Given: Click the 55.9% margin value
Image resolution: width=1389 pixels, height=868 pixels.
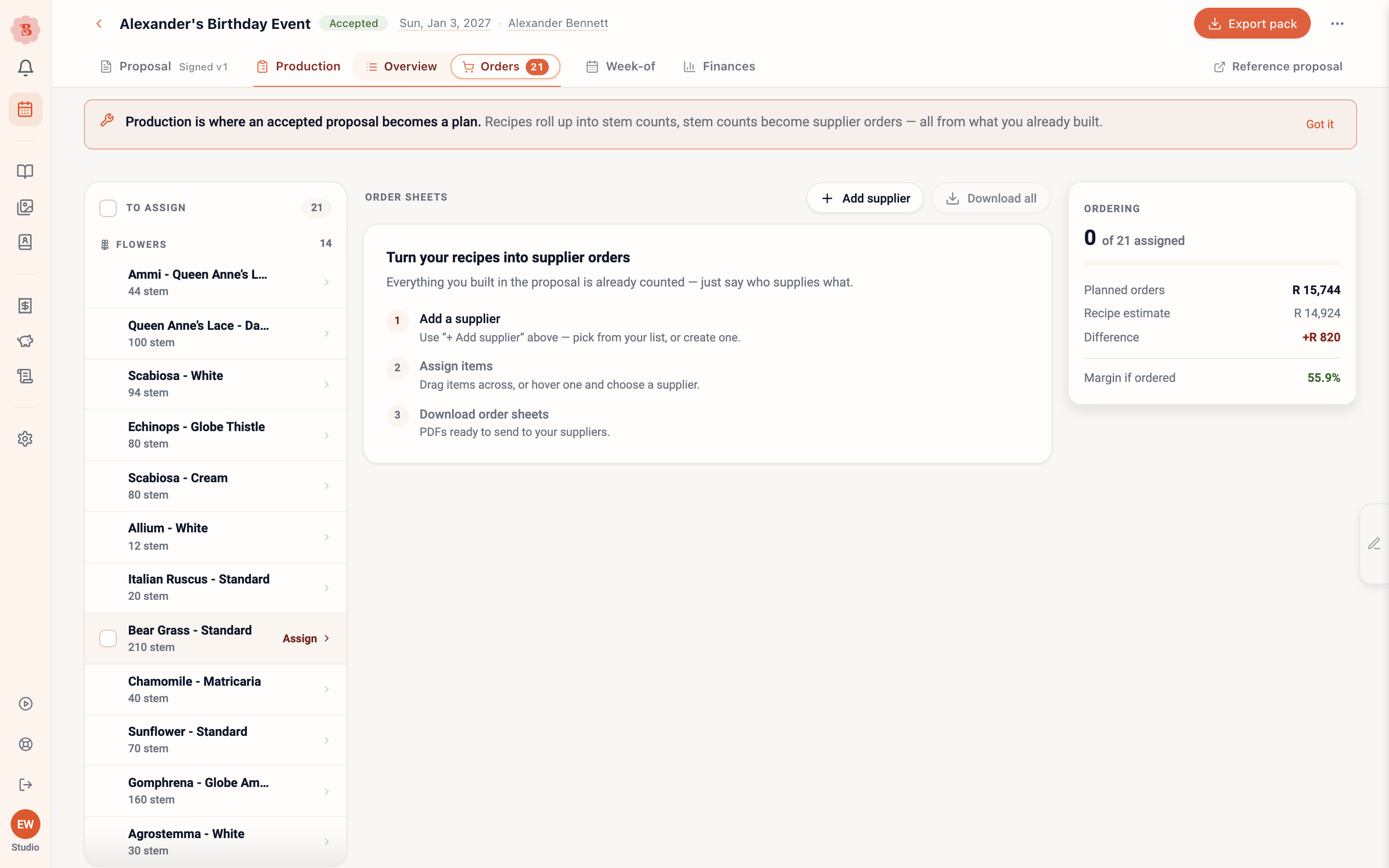Looking at the screenshot, I should tap(1323, 378).
